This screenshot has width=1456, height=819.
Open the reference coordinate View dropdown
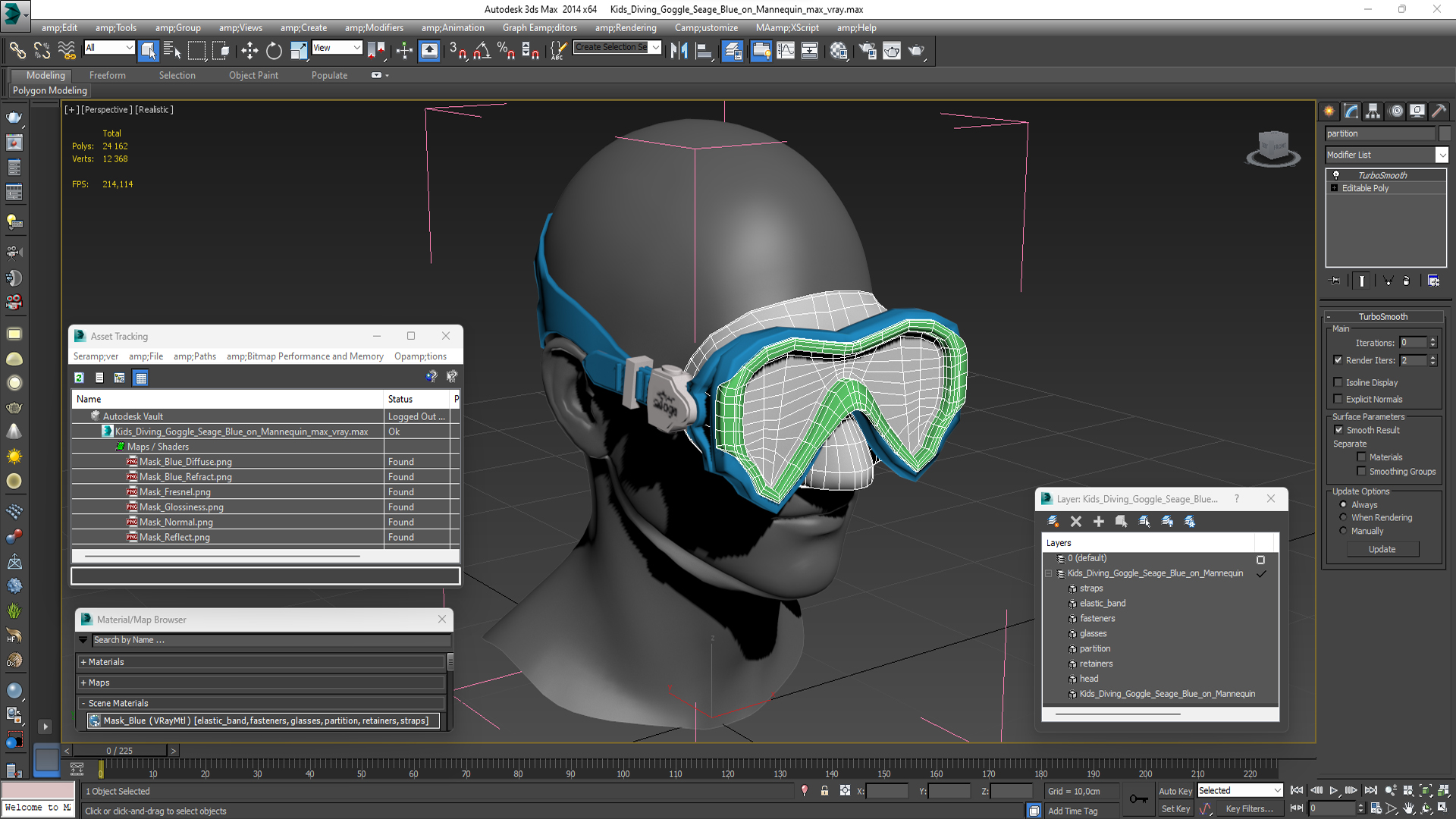click(x=337, y=47)
